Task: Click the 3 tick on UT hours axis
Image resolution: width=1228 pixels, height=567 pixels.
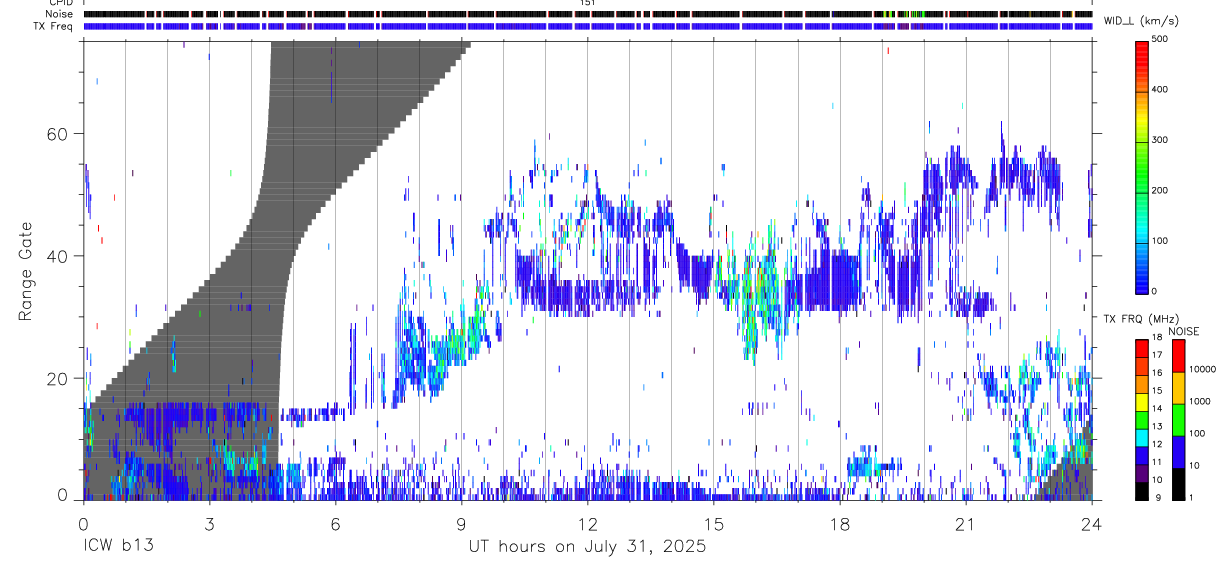Action: 209,524
